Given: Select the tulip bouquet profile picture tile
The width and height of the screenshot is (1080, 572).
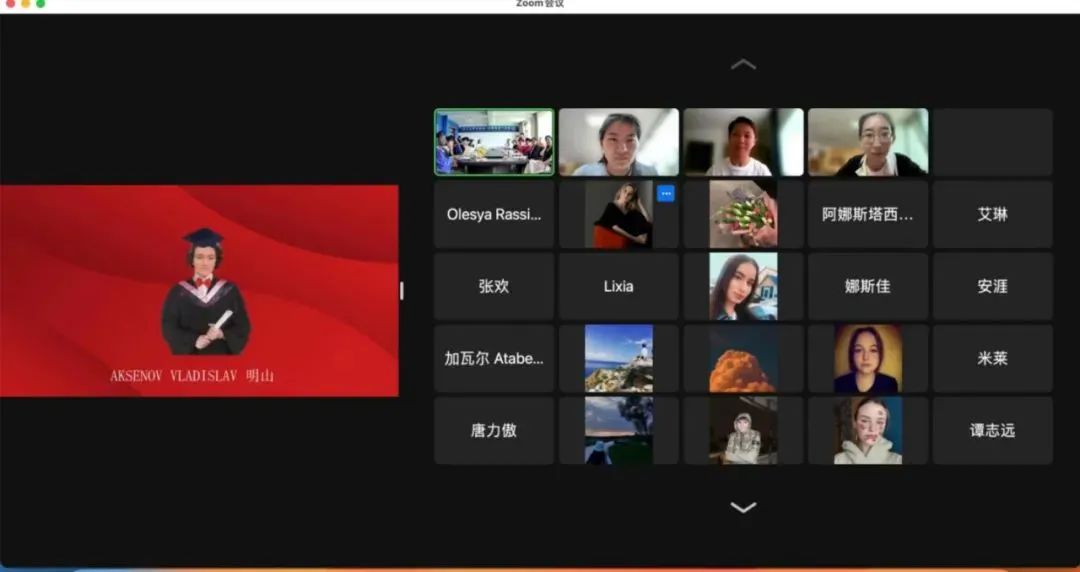Looking at the screenshot, I should [743, 214].
